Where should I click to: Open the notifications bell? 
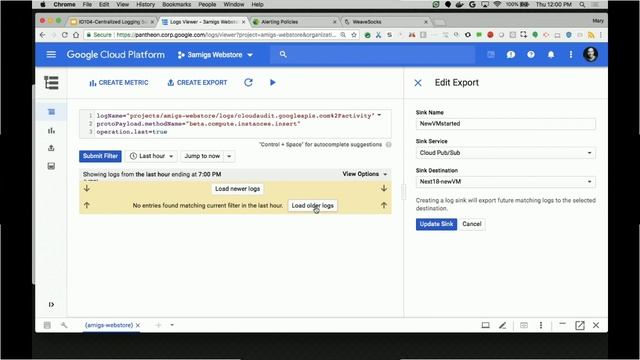coord(551,54)
